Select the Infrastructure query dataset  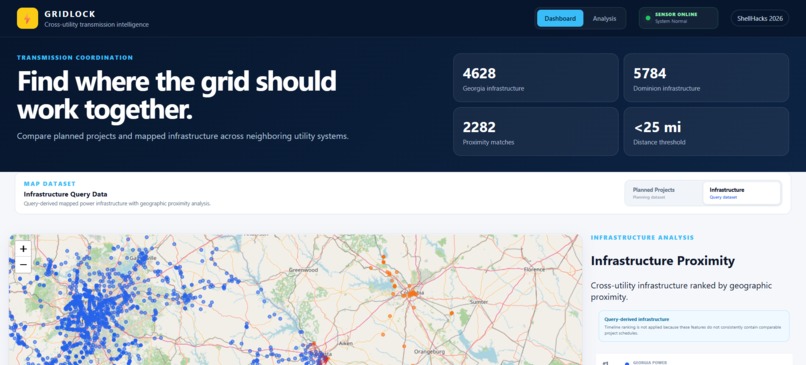coord(741,193)
